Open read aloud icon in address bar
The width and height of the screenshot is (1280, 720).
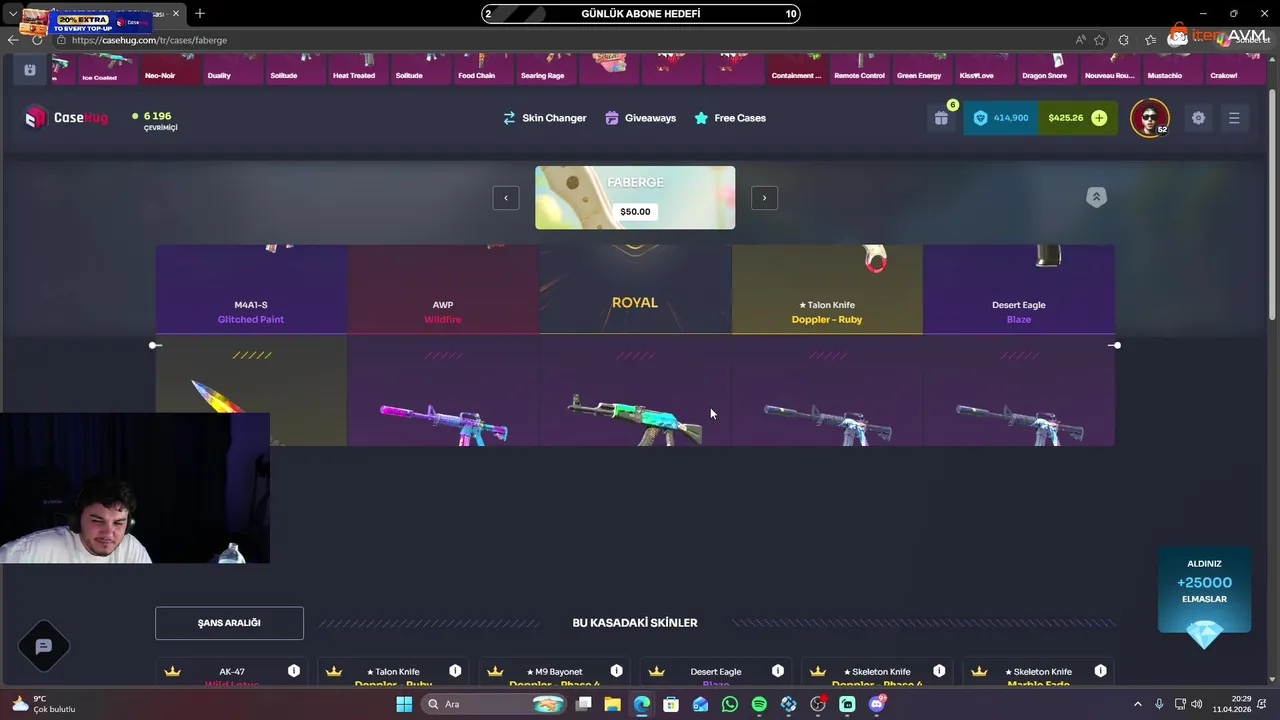click(1080, 40)
